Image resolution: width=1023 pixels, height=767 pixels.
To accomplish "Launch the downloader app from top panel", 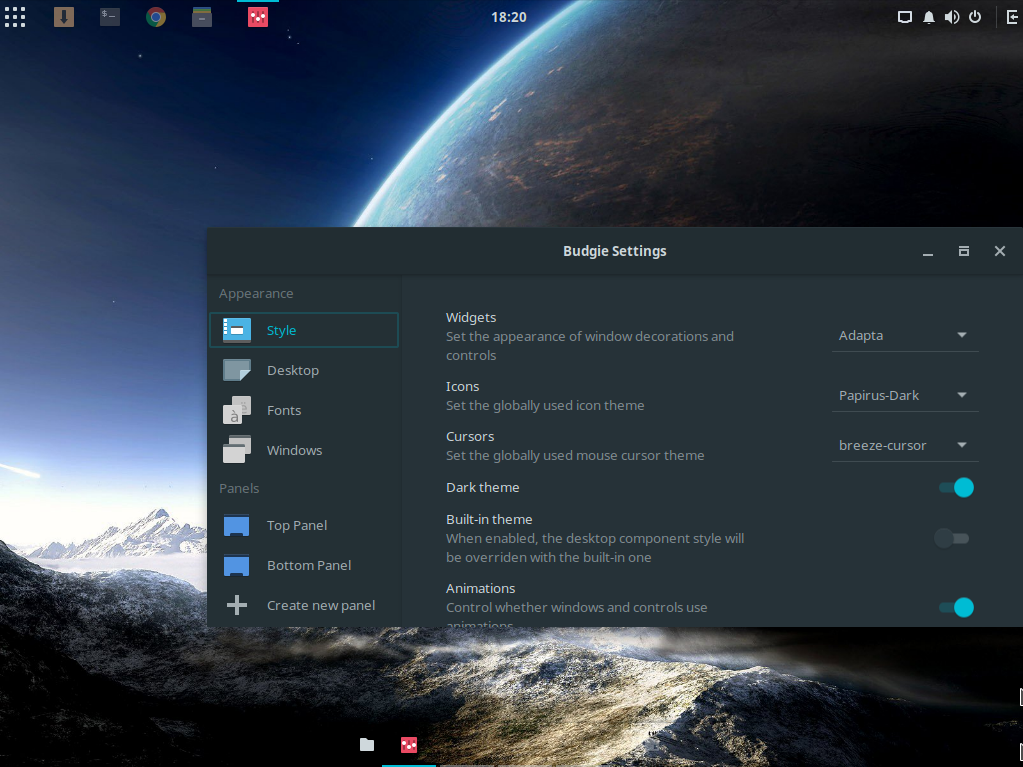I will tap(63, 17).
